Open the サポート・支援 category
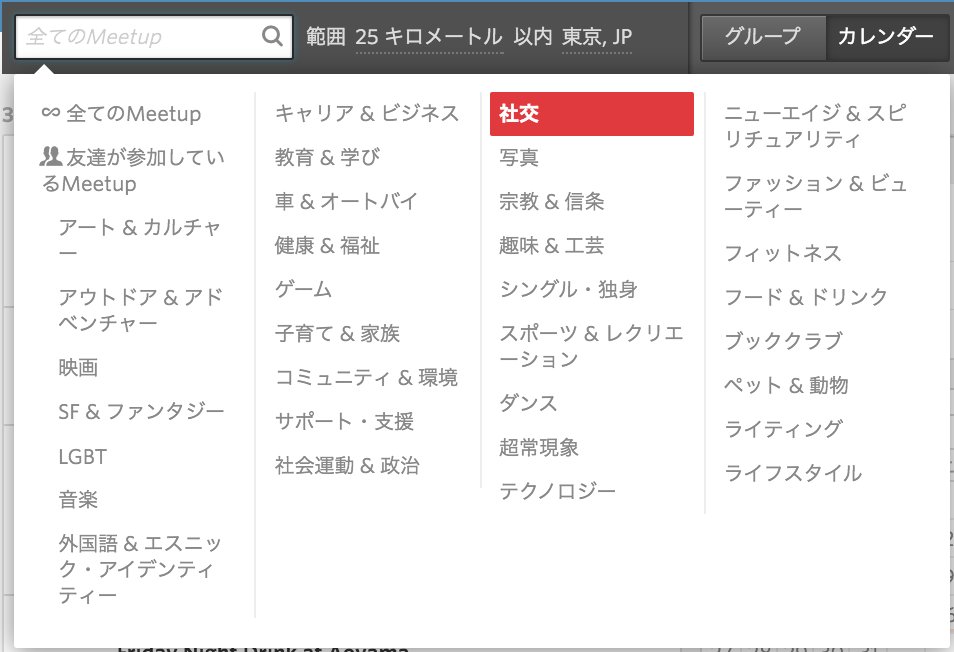Screen dimensions: 954x652 [344, 421]
